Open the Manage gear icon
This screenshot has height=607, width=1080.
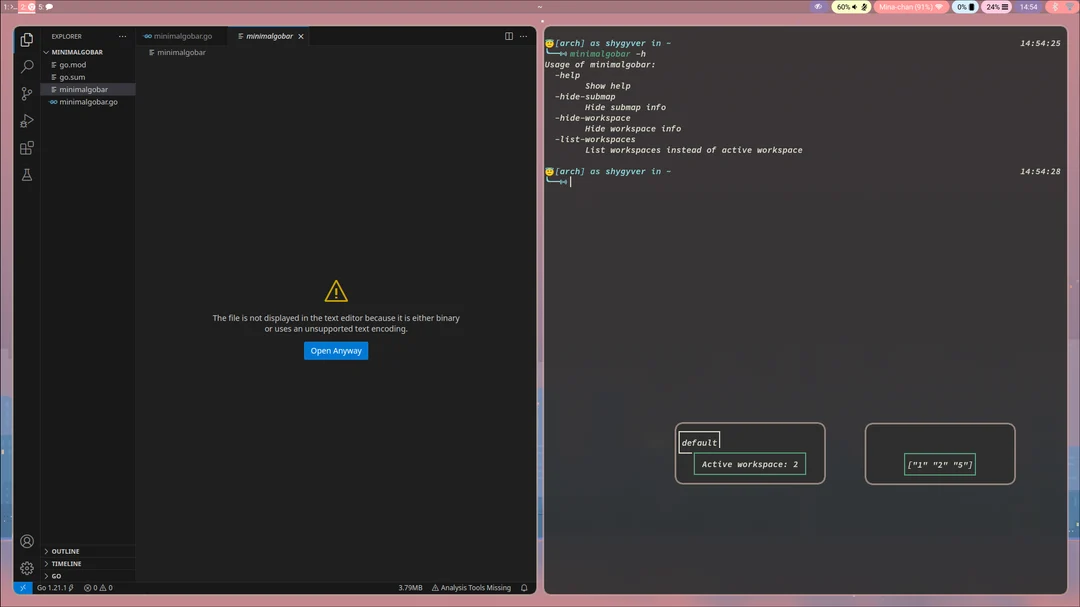tap(26, 567)
